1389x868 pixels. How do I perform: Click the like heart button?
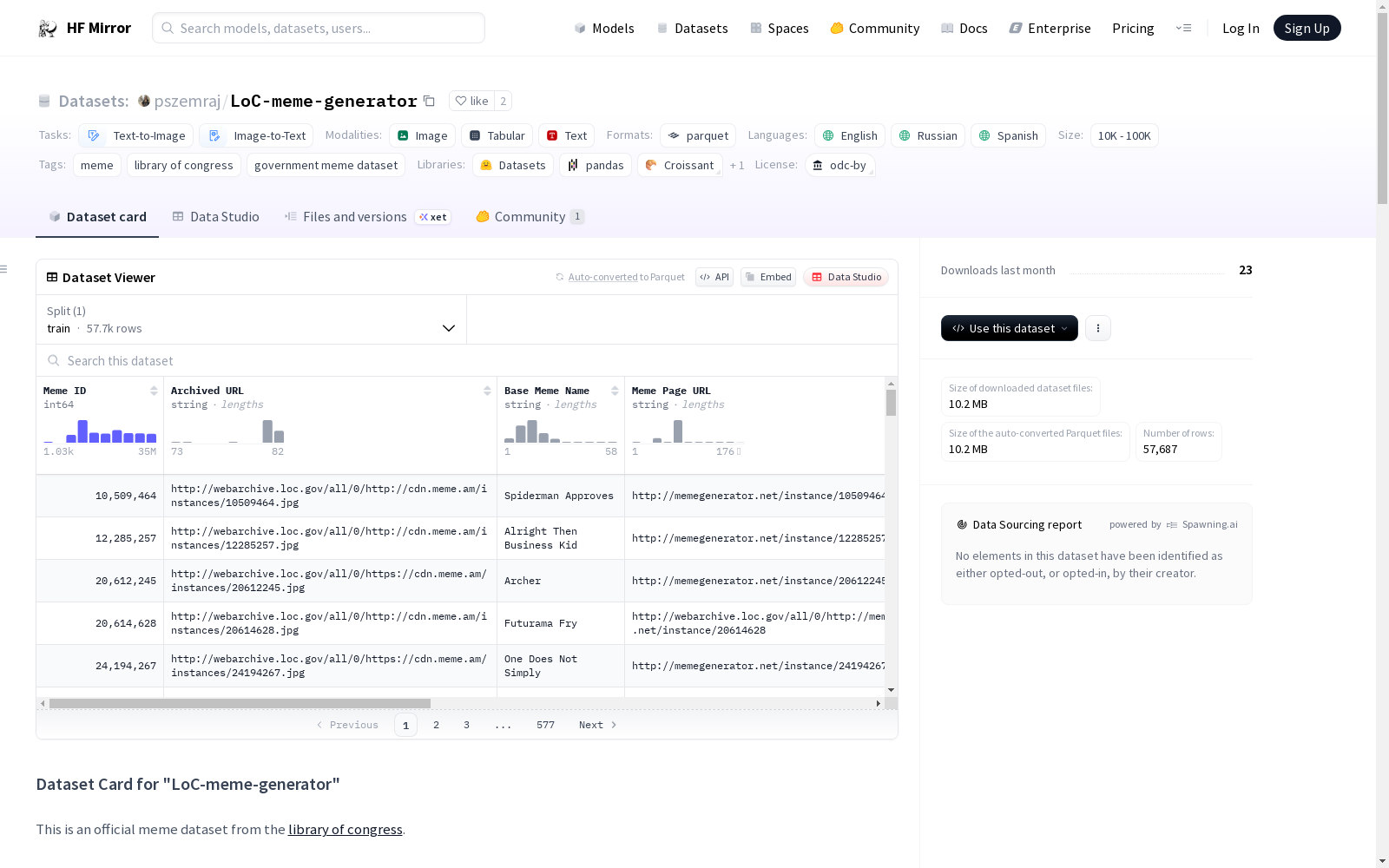click(471, 101)
